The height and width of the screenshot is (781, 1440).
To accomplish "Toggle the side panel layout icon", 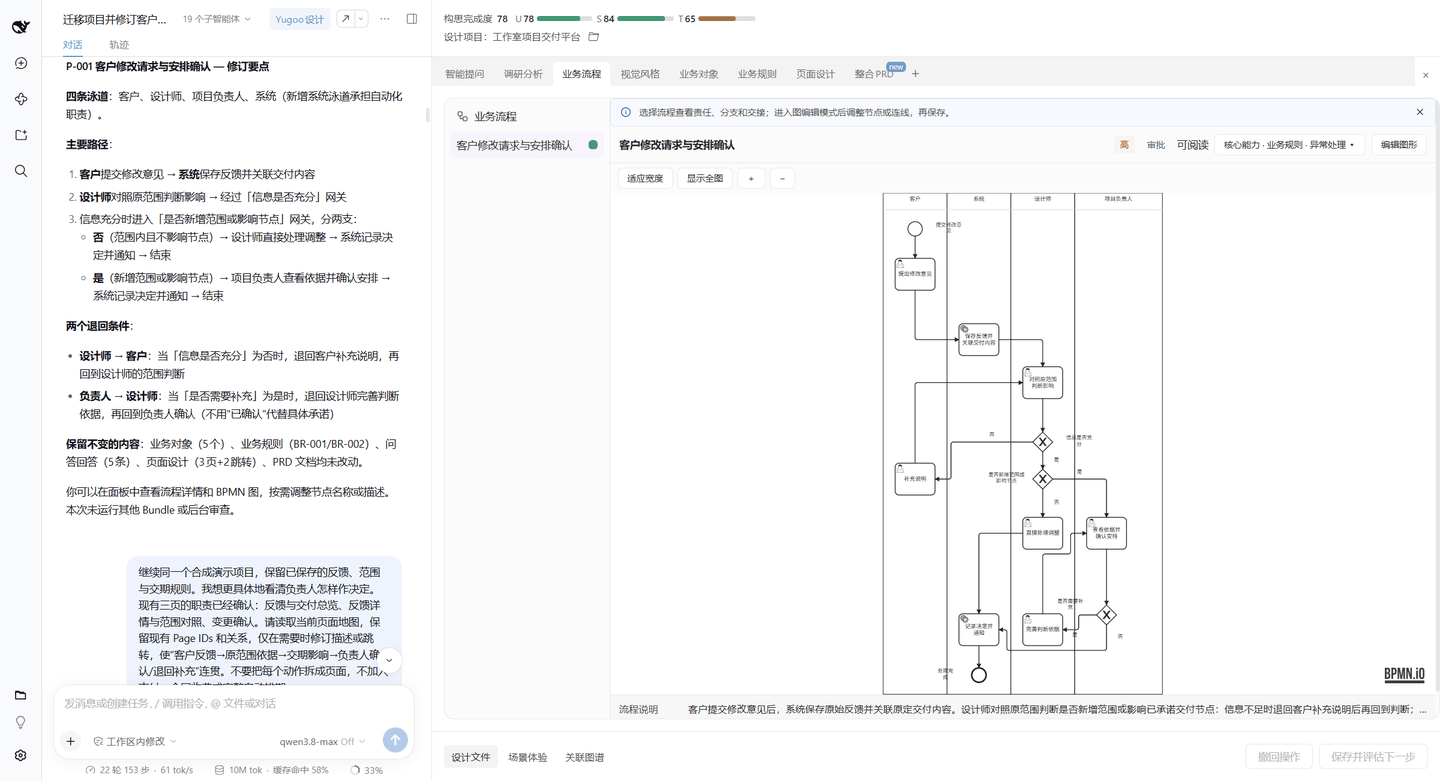I will [x=412, y=19].
